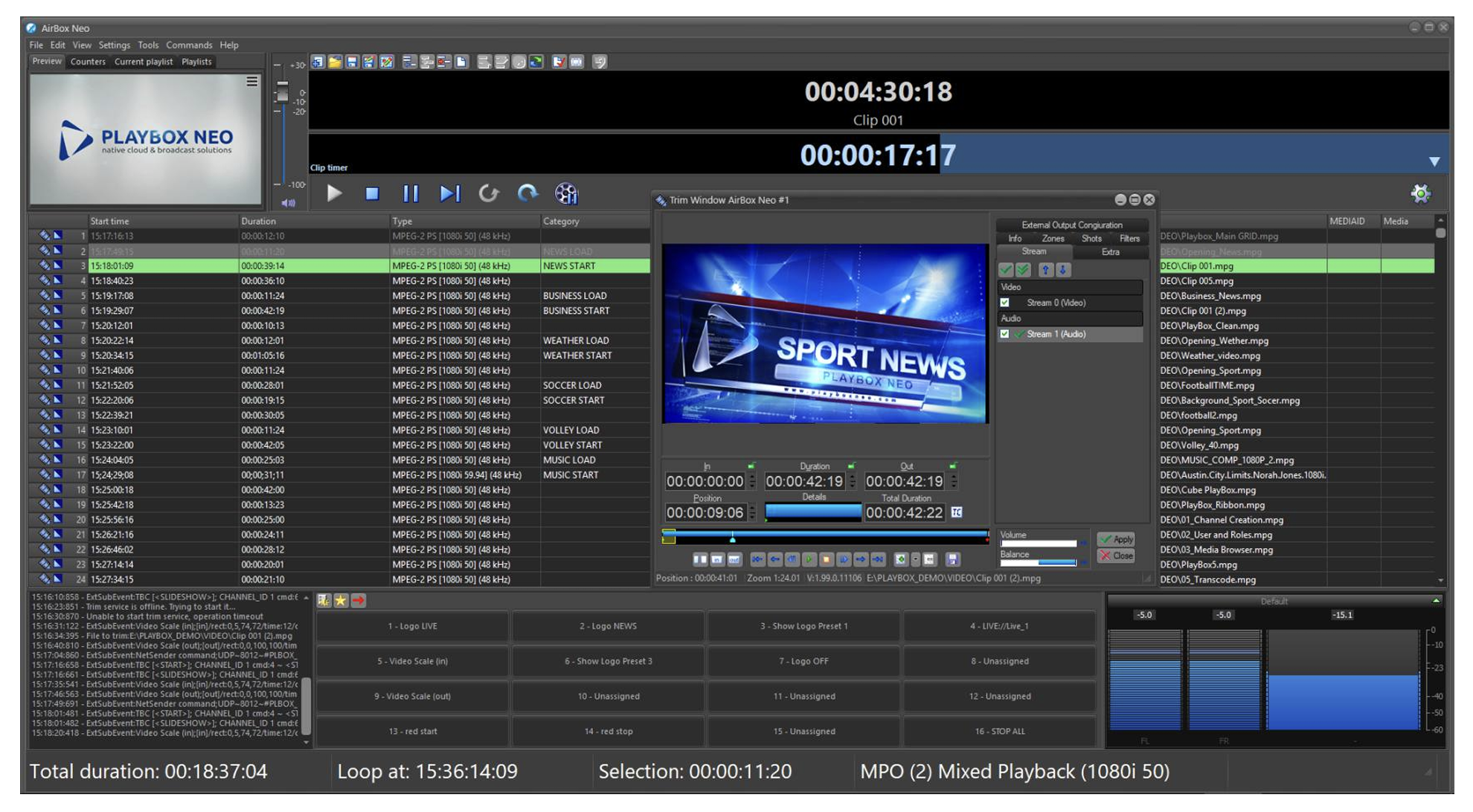Open the preview panel hamburger menu
The height and width of the screenshot is (812, 1473).
252,81
